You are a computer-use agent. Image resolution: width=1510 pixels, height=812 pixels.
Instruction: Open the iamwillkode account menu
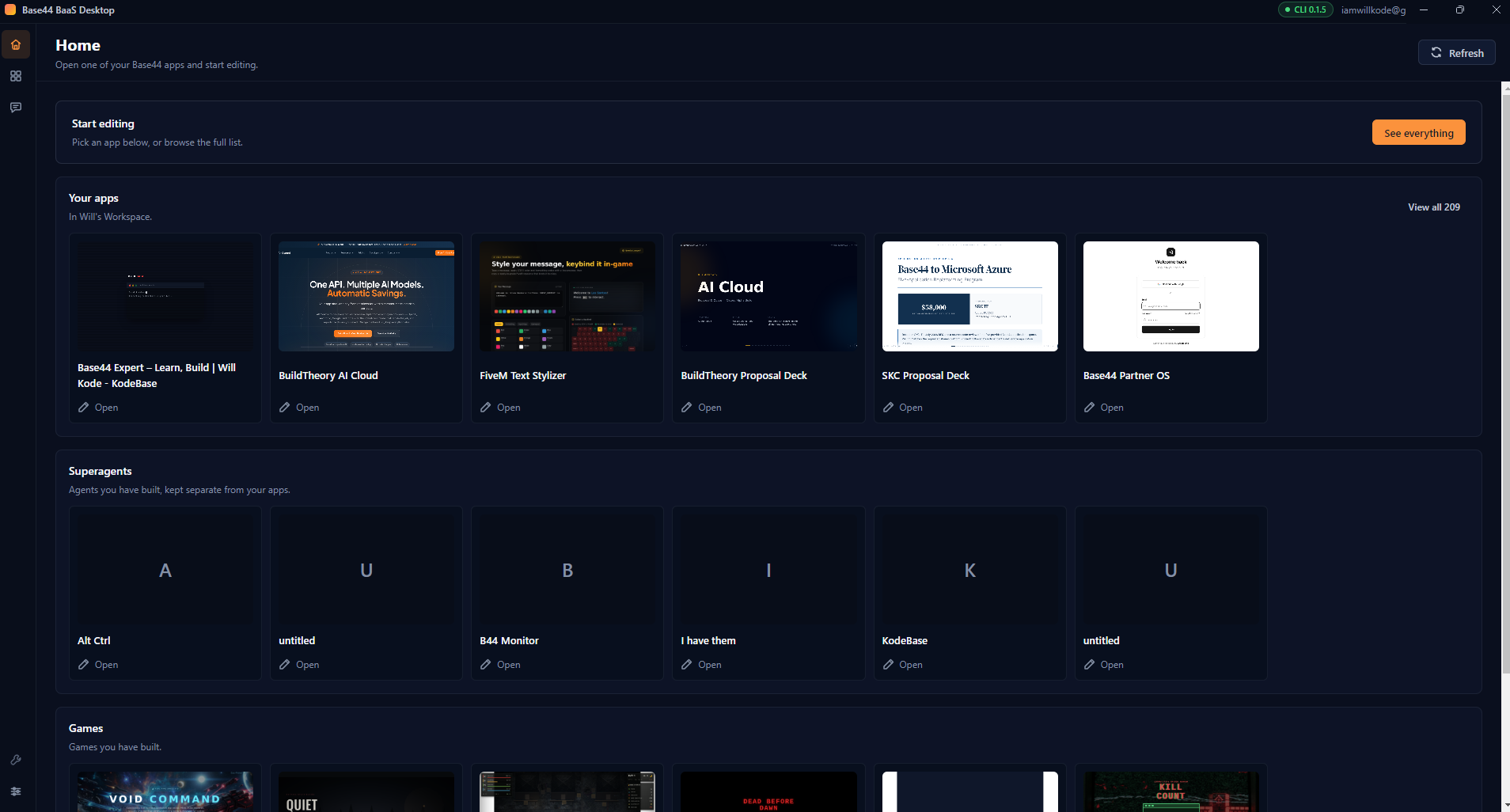1373,9
